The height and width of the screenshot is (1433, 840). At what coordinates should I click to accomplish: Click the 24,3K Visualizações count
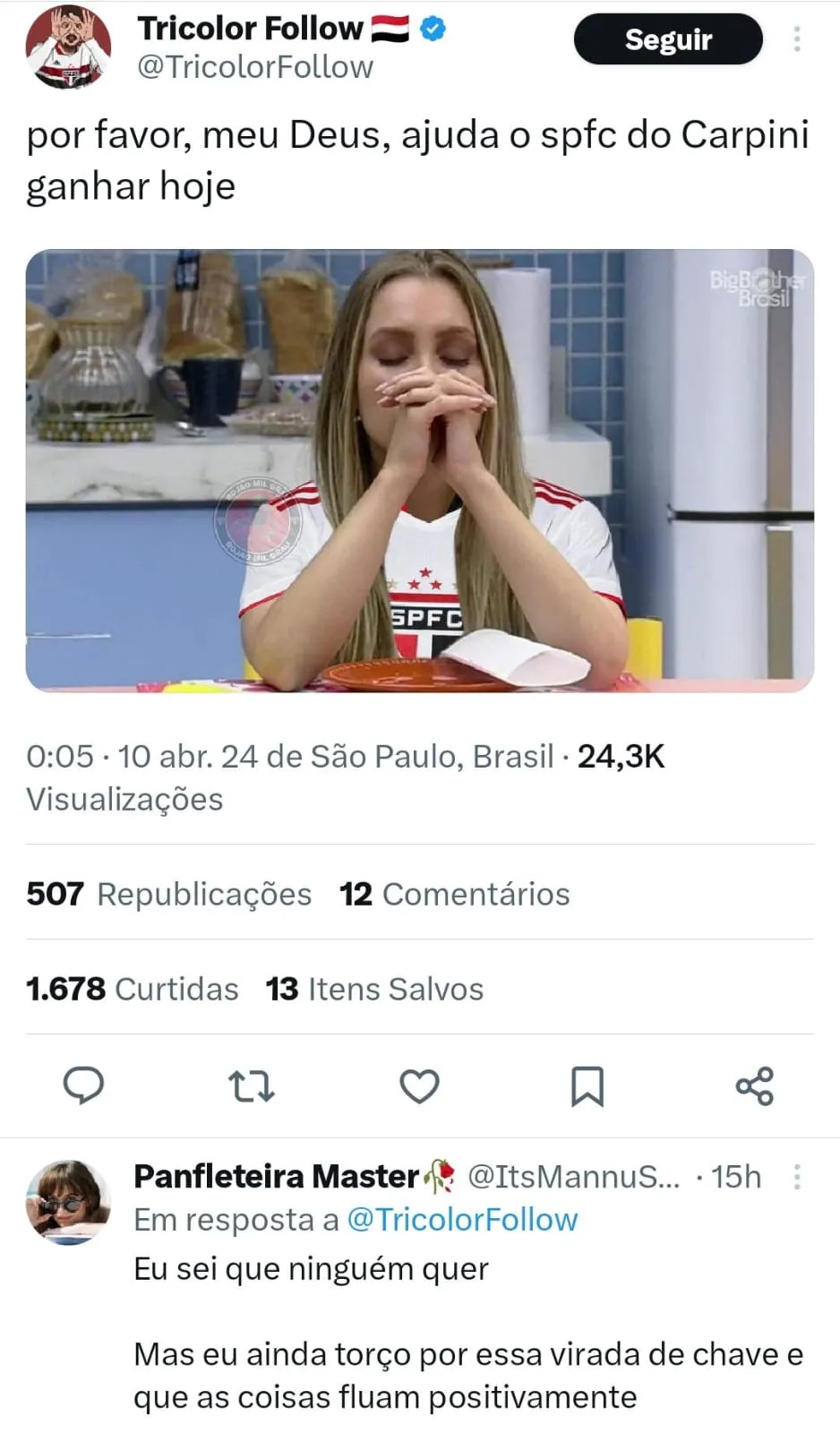pyautogui.click(x=345, y=777)
